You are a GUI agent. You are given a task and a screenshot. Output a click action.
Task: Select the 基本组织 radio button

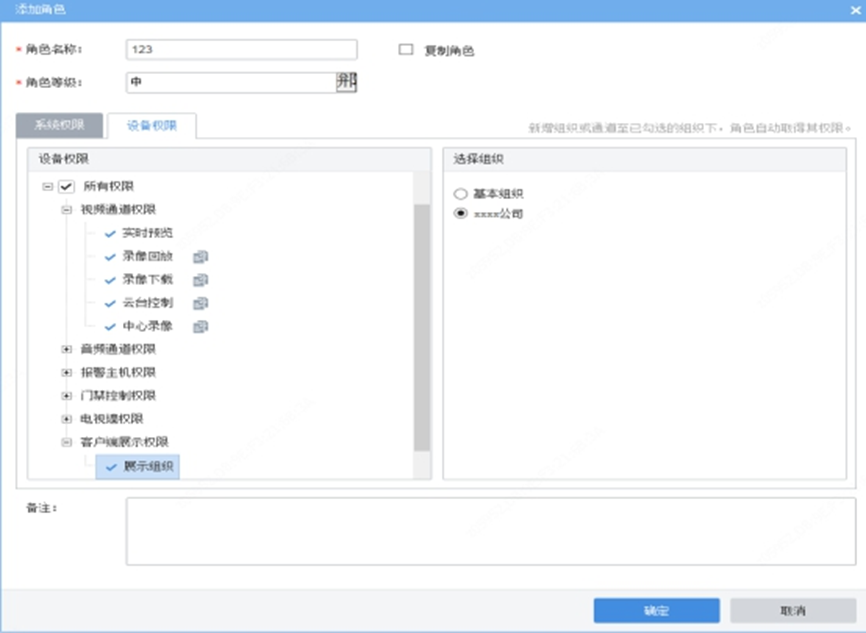461,196
